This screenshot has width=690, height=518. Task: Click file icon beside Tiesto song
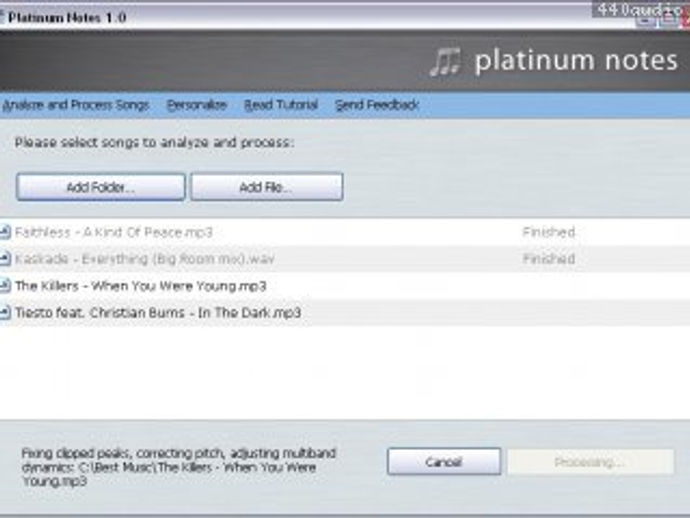coord(5,312)
